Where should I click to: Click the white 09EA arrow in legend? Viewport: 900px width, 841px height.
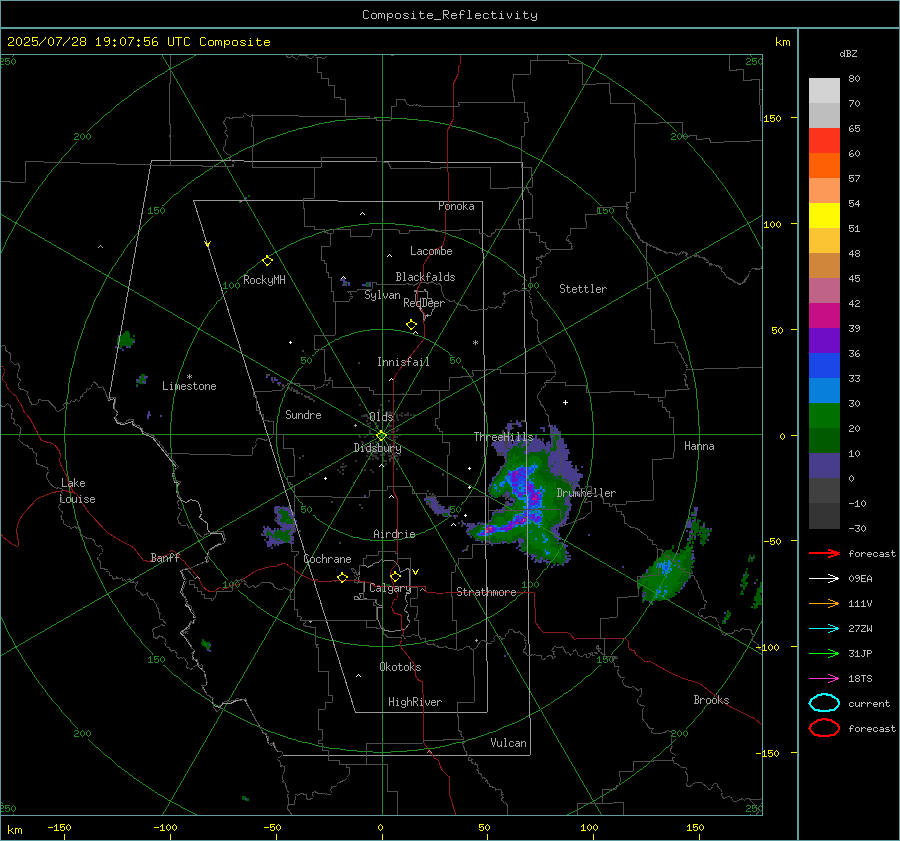pos(824,578)
